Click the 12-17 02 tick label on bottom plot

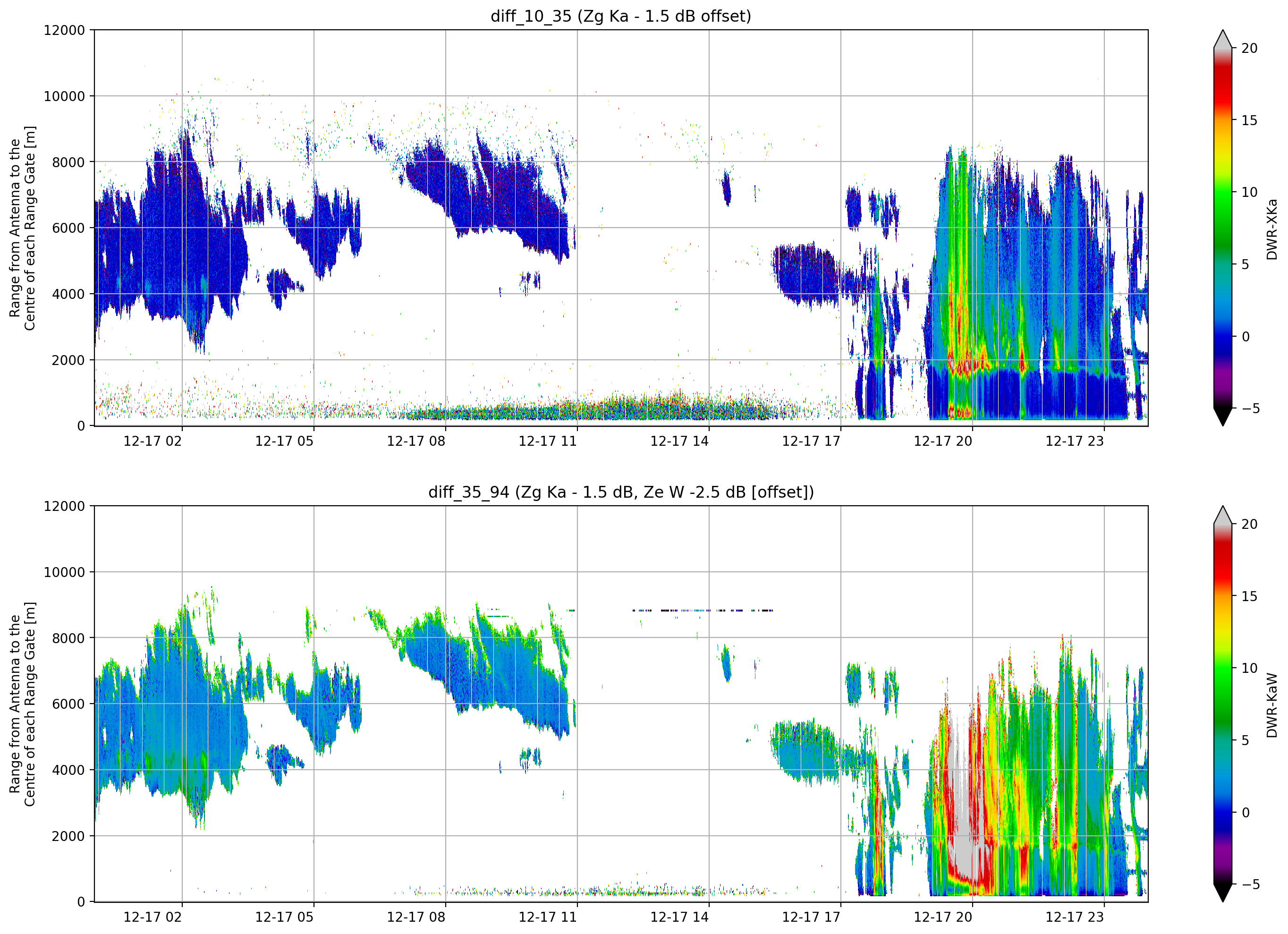152,917
